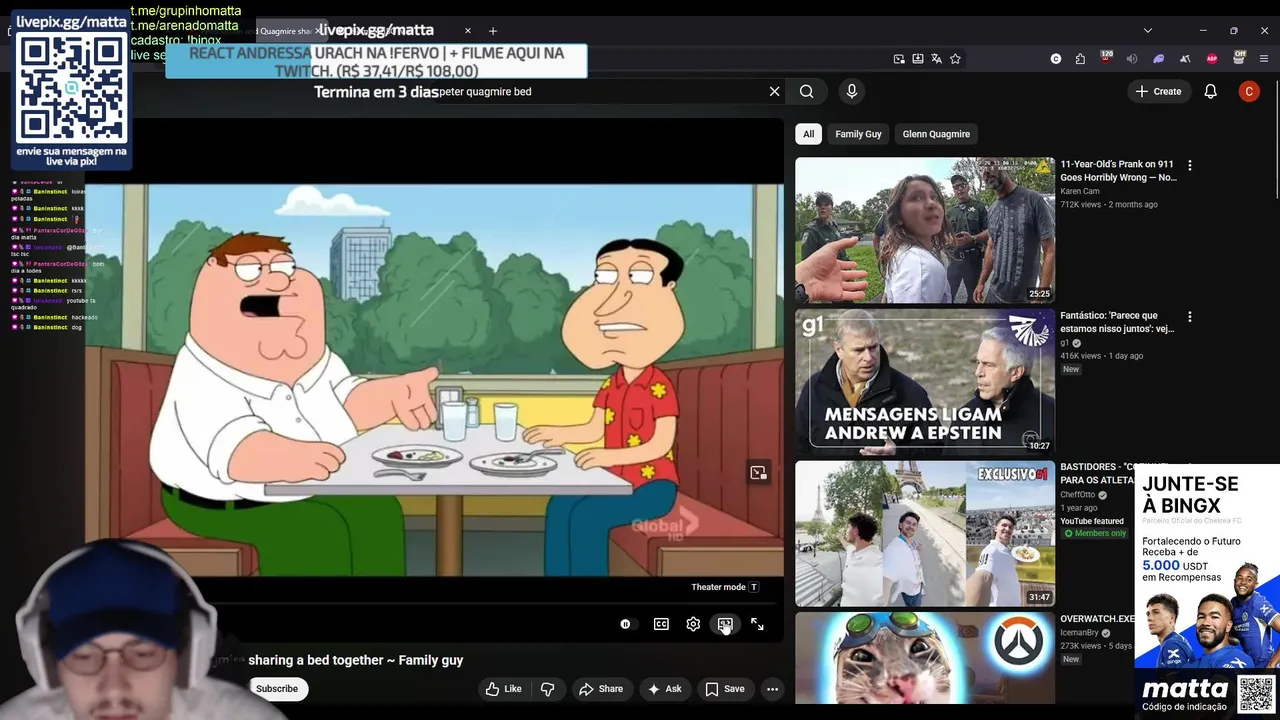Click the miniplayer icon over the video corner

click(759, 473)
